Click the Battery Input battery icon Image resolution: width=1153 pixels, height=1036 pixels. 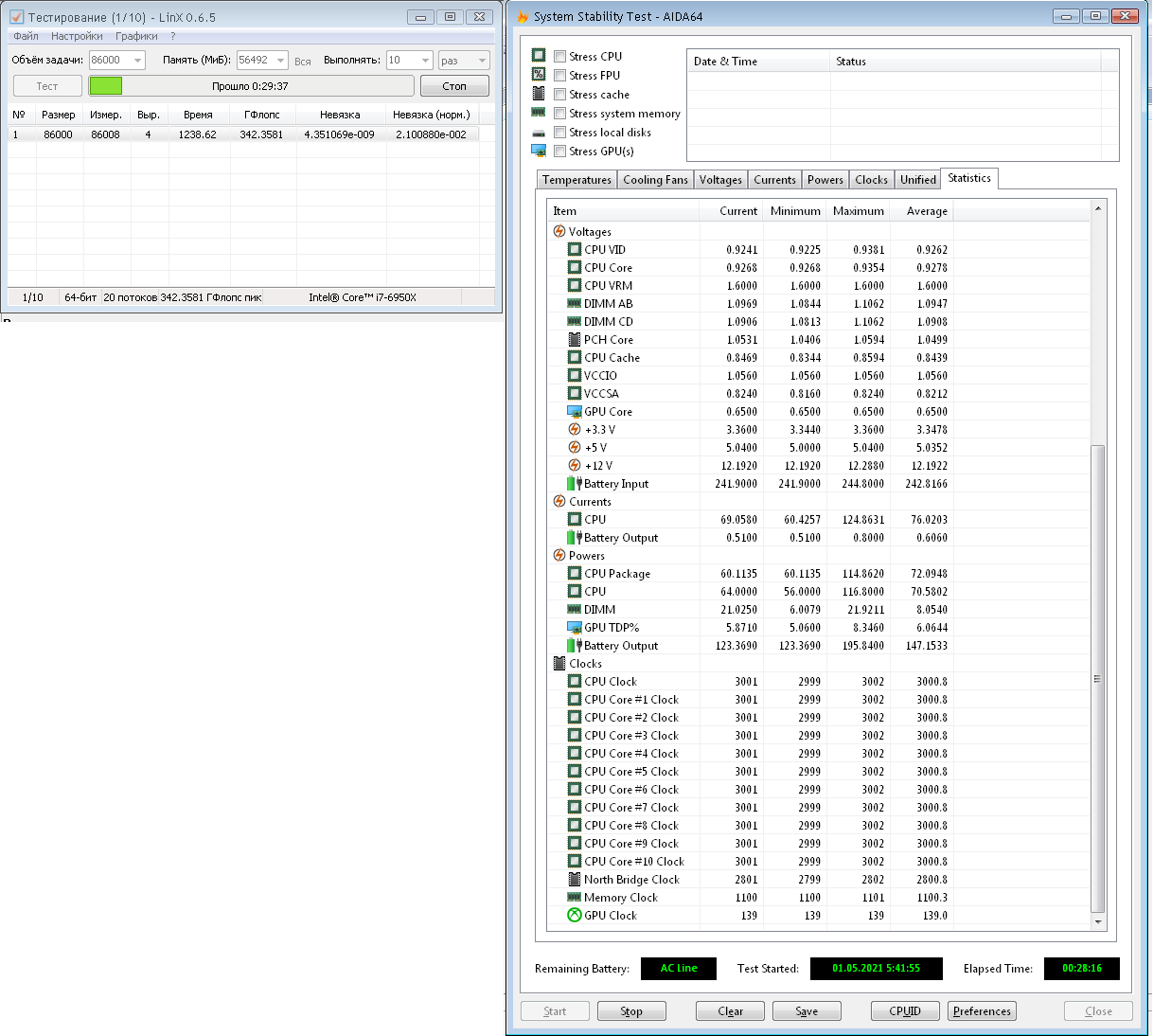[575, 483]
